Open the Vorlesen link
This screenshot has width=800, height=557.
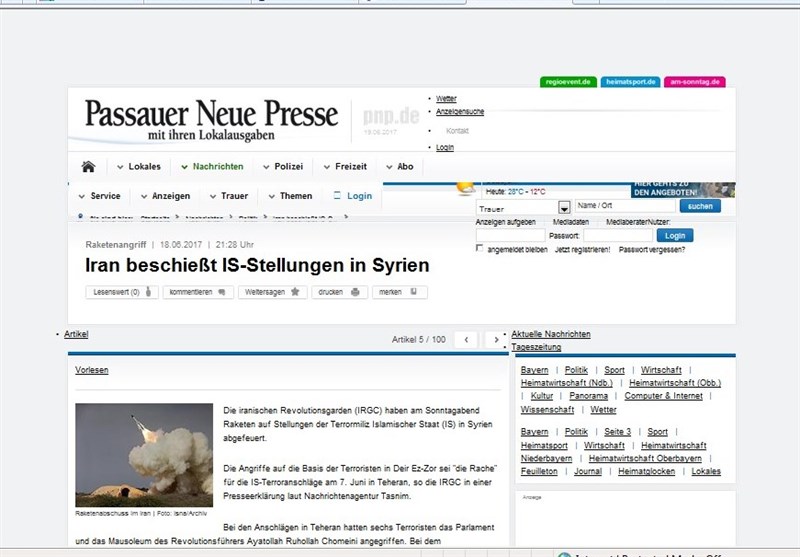[91, 370]
